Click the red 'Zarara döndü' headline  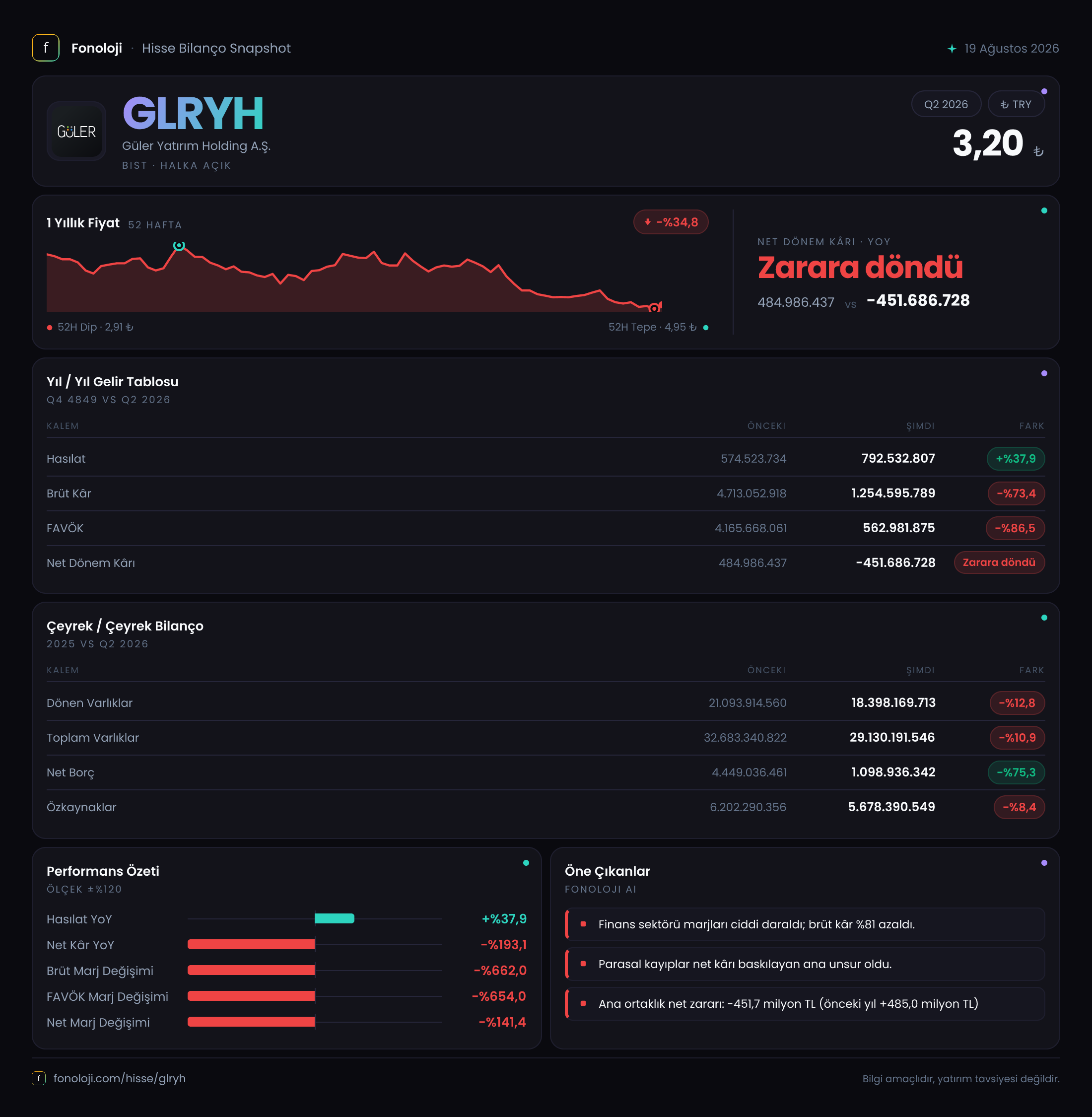click(x=860, y=268)
